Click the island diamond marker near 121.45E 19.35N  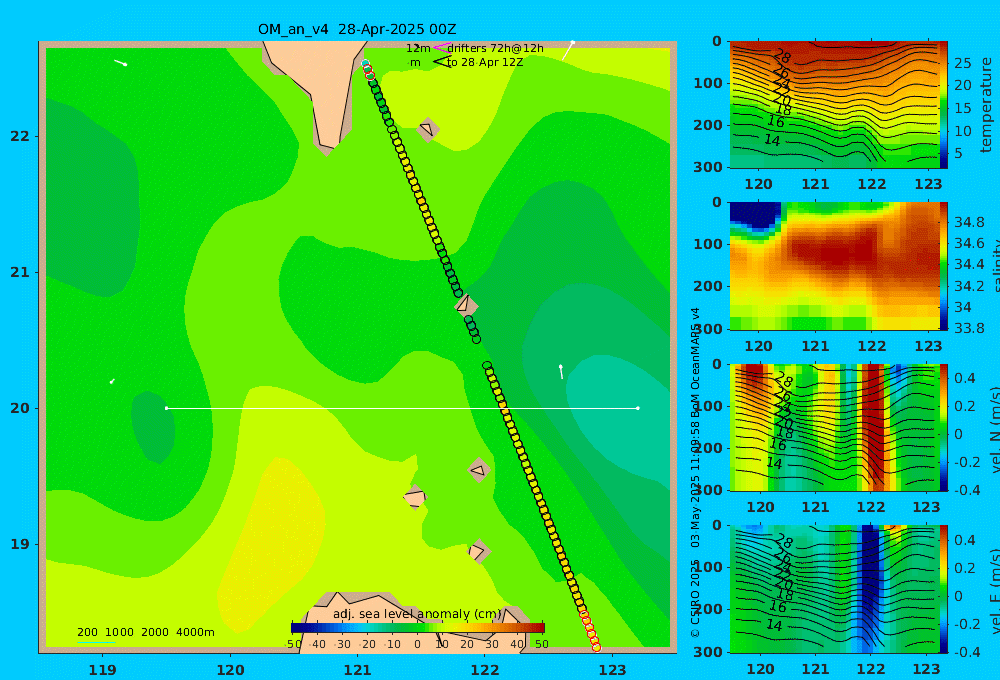(415, 498)
